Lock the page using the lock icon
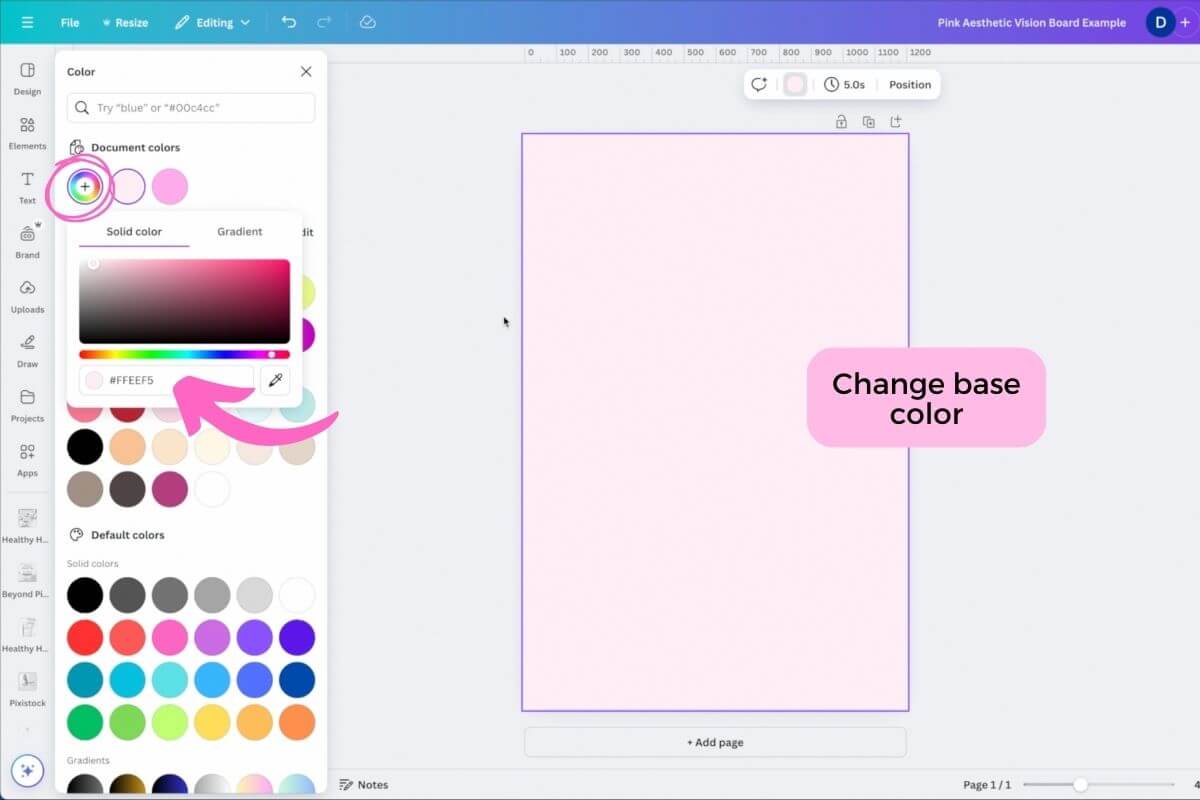 tap(841, 122)
